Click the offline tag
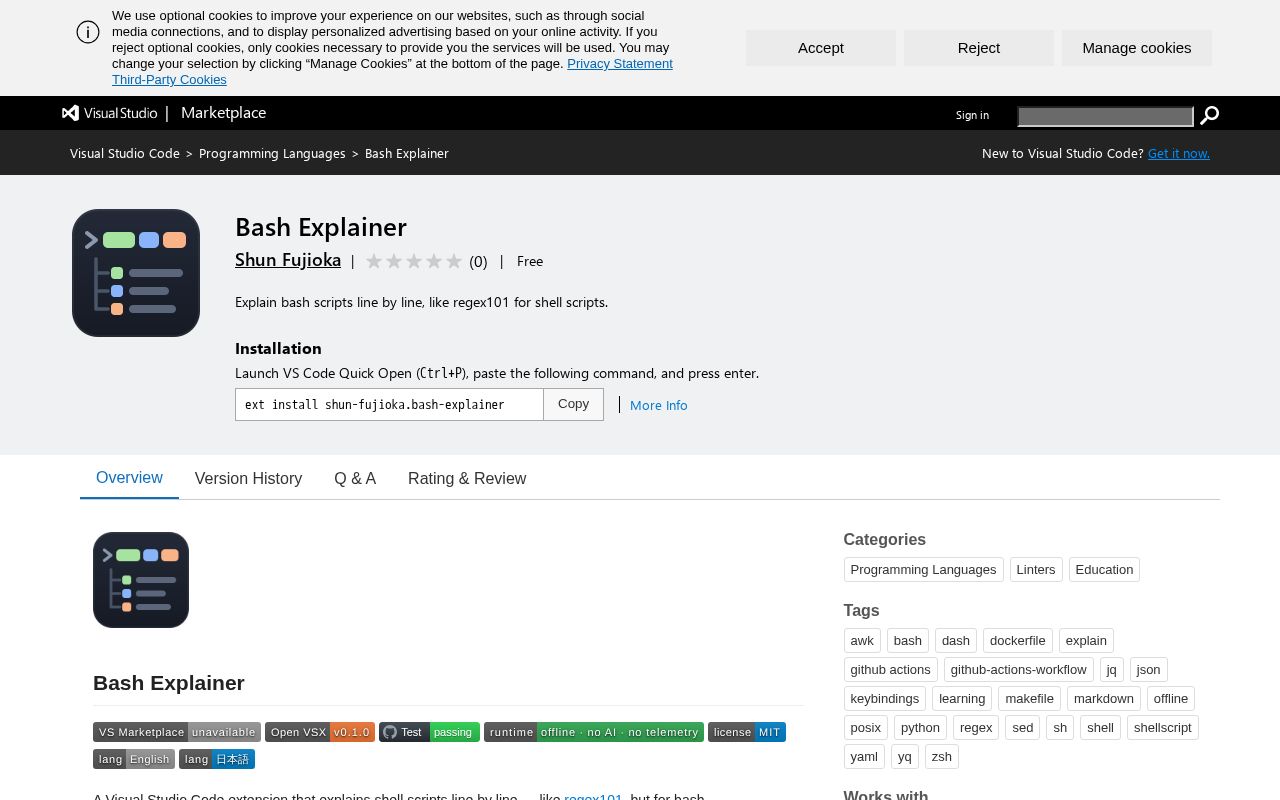Viewport: 1280px width, 800px height. point(1171,699)
